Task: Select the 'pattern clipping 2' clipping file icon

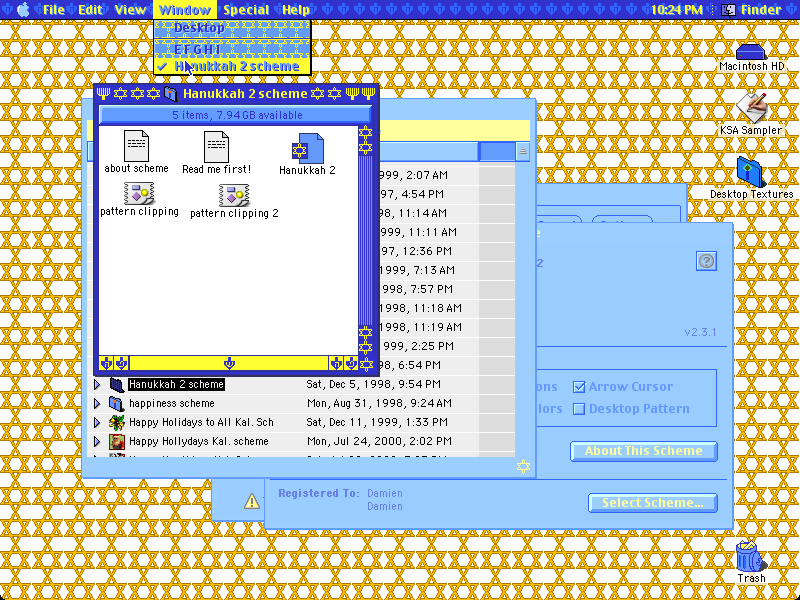Action: click(x=234, y=195)
